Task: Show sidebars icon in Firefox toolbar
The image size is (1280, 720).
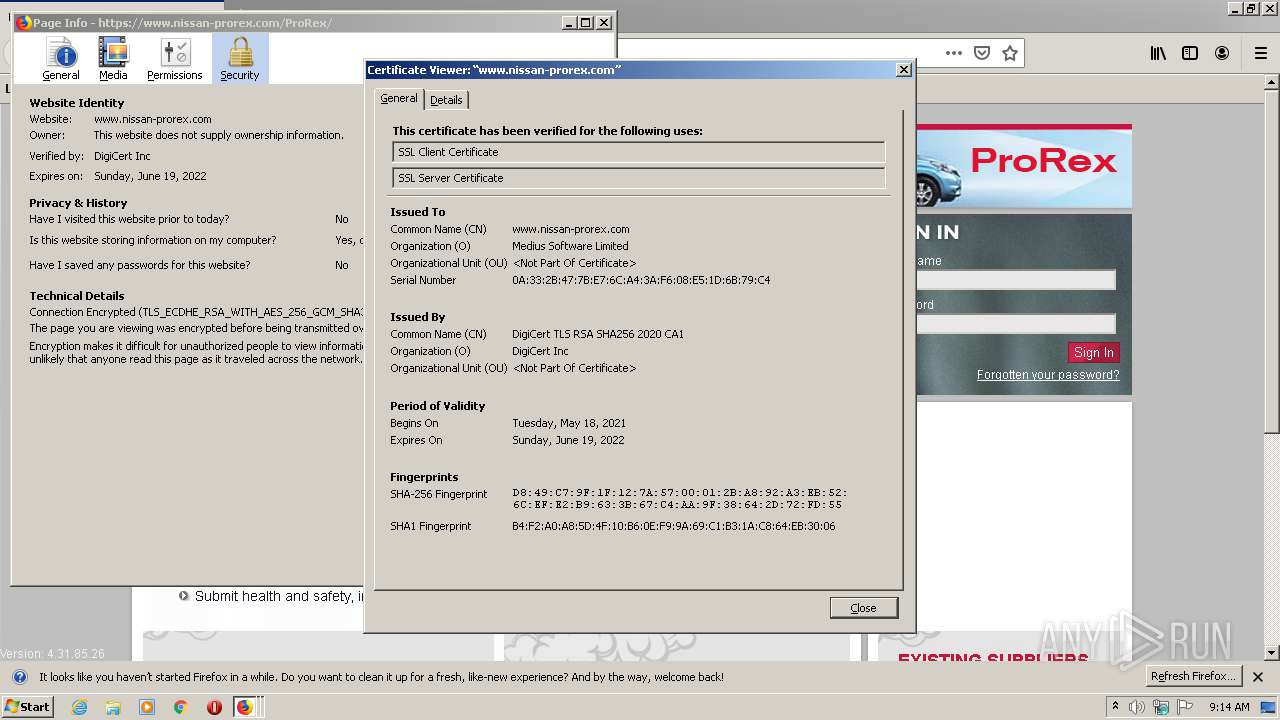Action: (1190, 53)
